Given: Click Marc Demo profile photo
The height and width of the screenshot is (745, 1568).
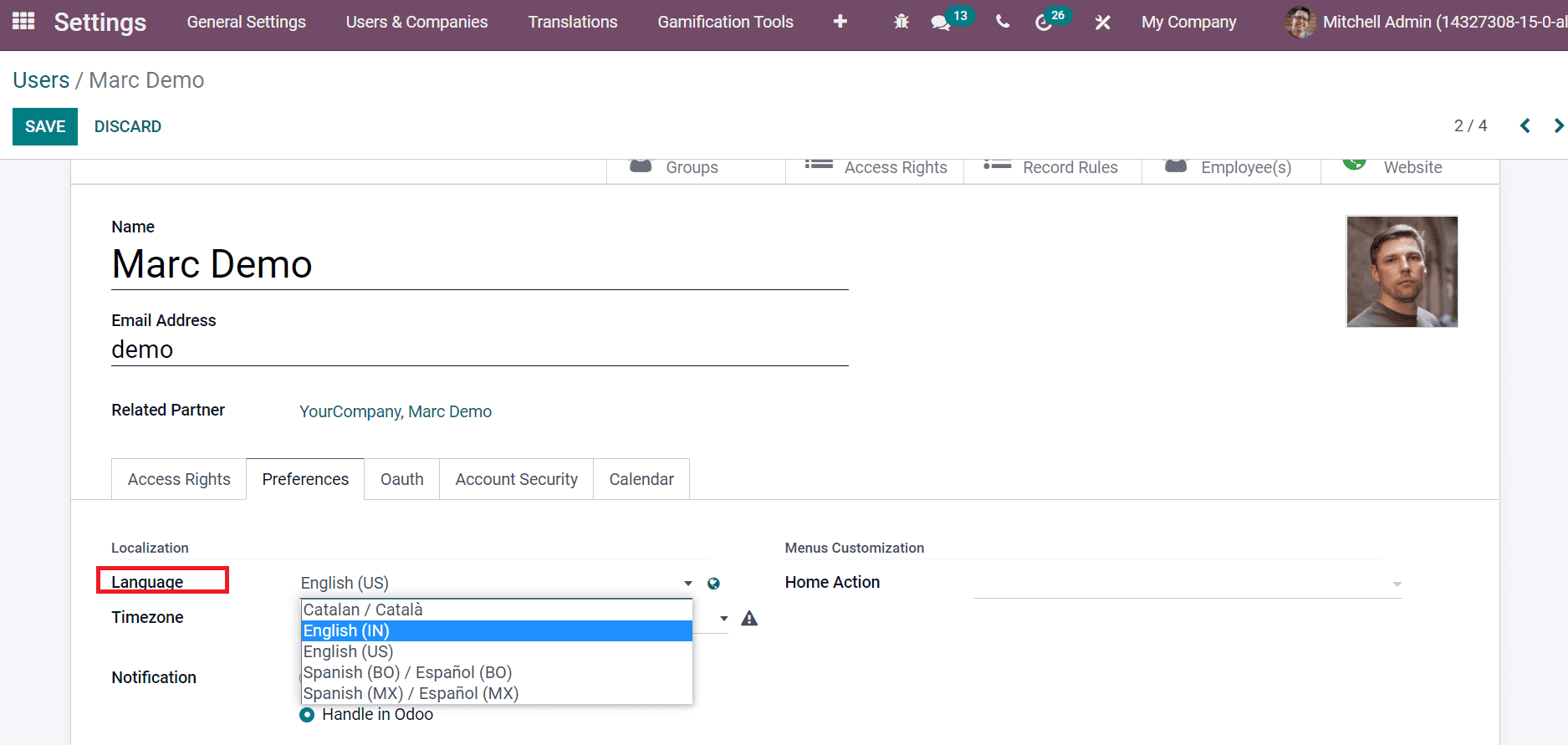Looking at the screenshot, I should [1402, 272].
